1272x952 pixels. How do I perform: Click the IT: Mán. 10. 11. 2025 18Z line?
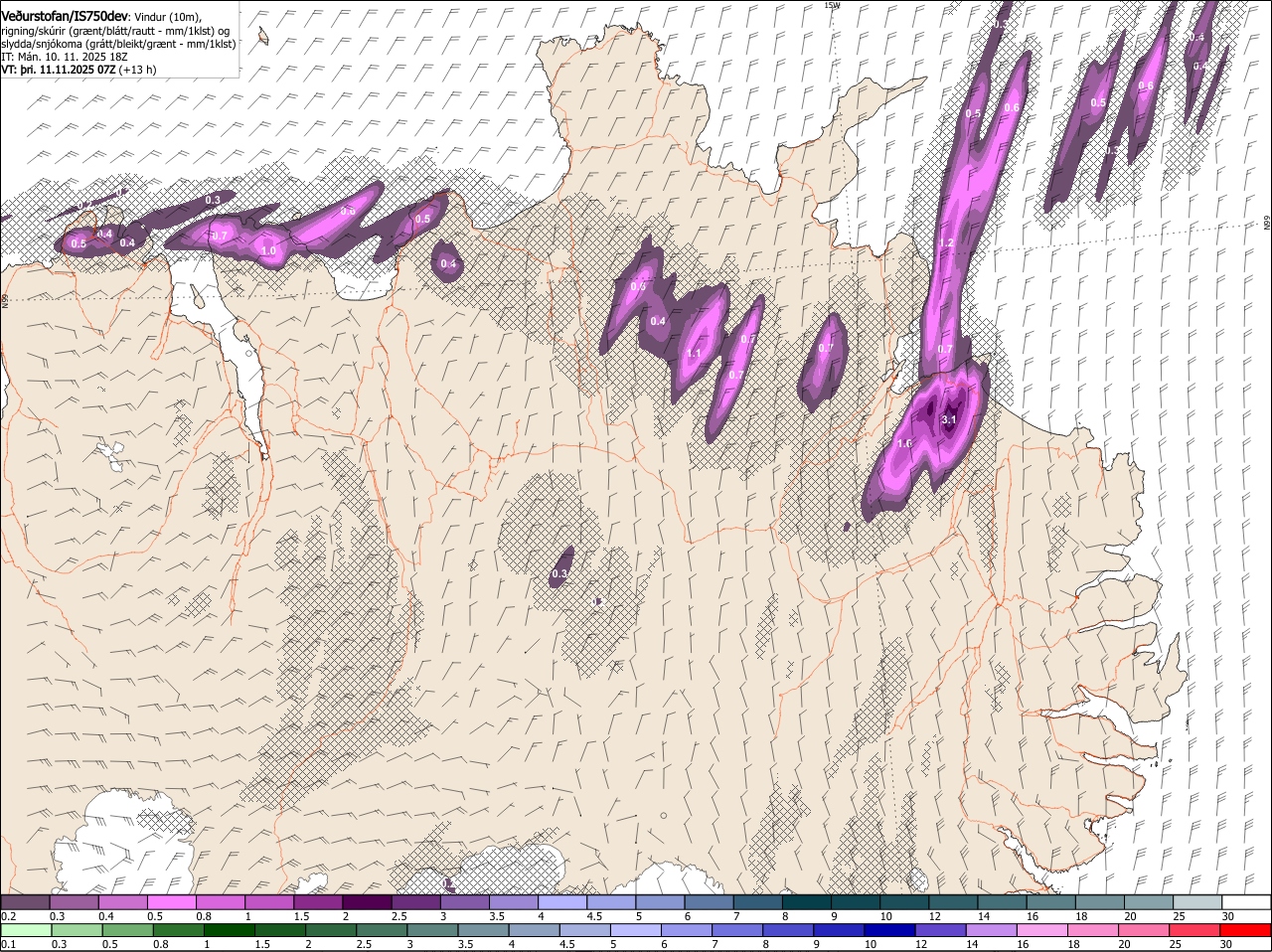(x=65, y=57)
